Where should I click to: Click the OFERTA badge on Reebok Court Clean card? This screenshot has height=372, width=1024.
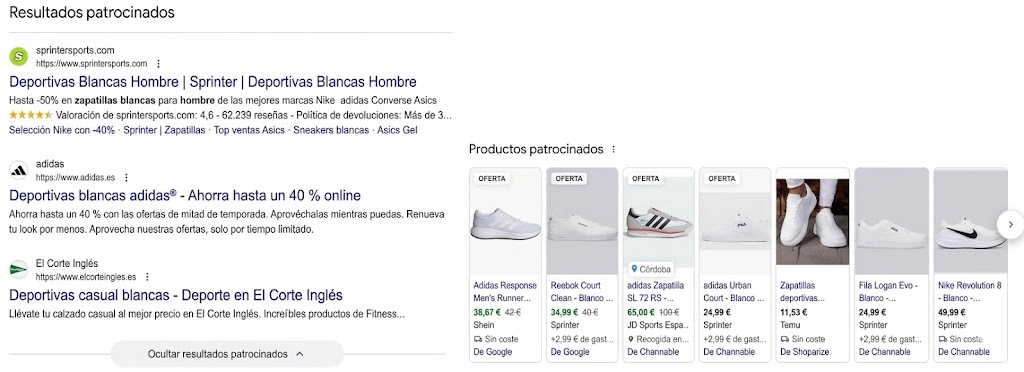coord(569,178)
